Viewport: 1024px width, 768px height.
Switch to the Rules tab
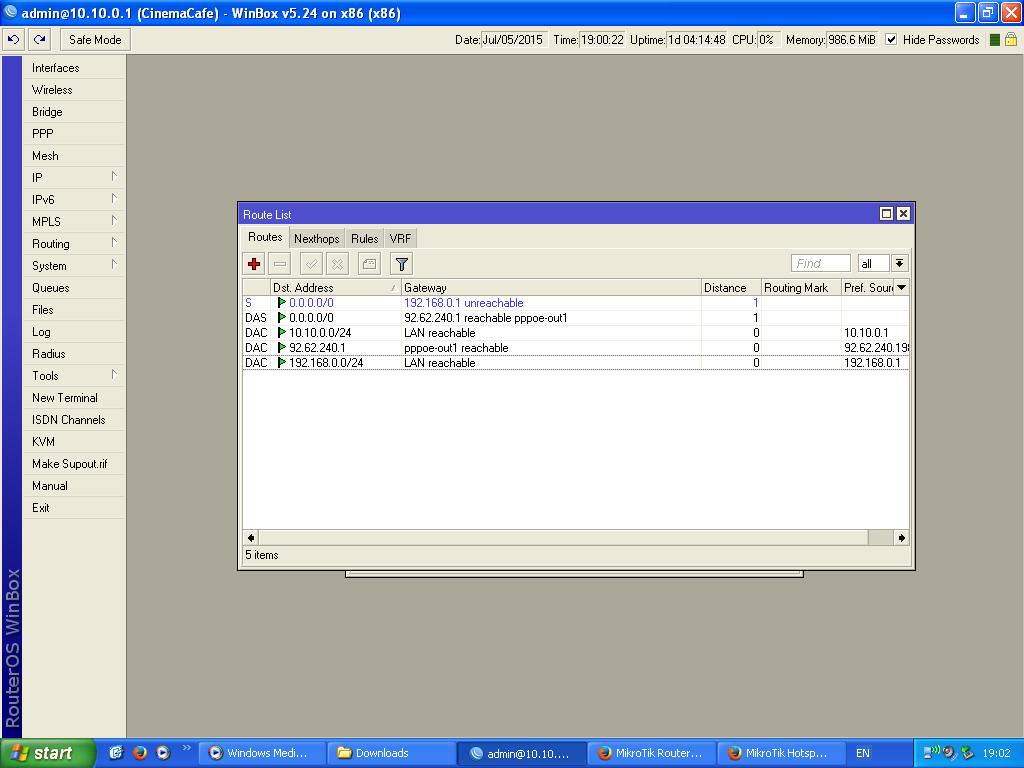pyautogui.click(x=364, y=239)
